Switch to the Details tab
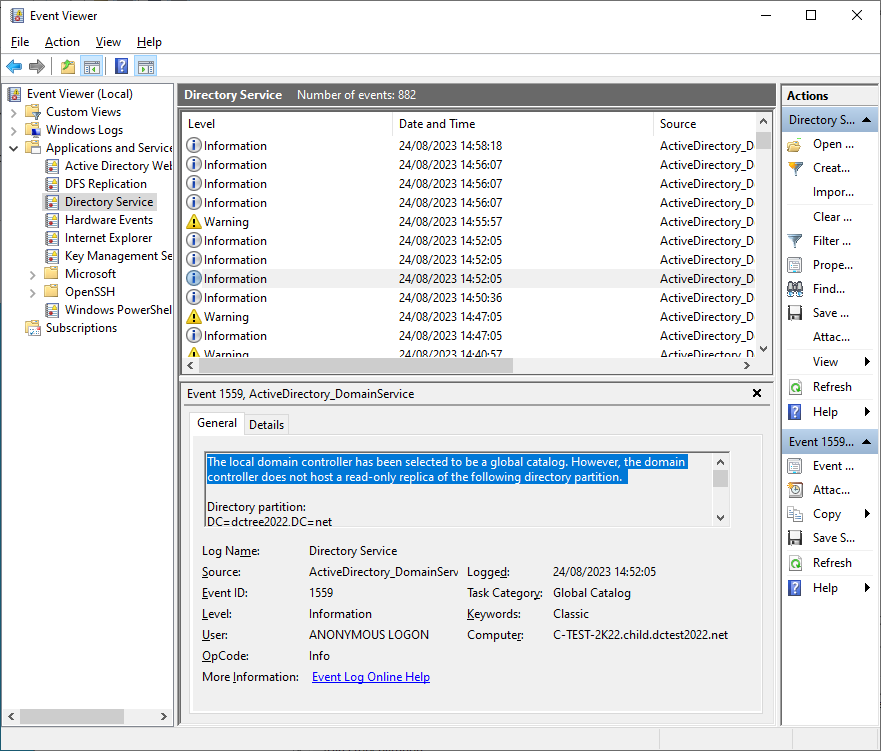 (266, 425)
